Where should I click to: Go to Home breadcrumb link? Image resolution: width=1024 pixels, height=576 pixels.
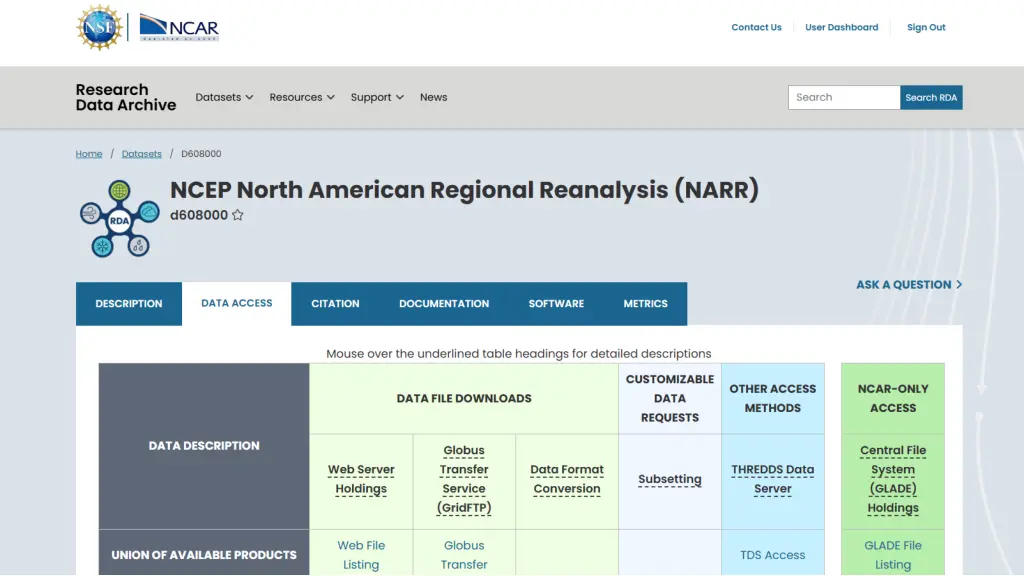point(89,154)
